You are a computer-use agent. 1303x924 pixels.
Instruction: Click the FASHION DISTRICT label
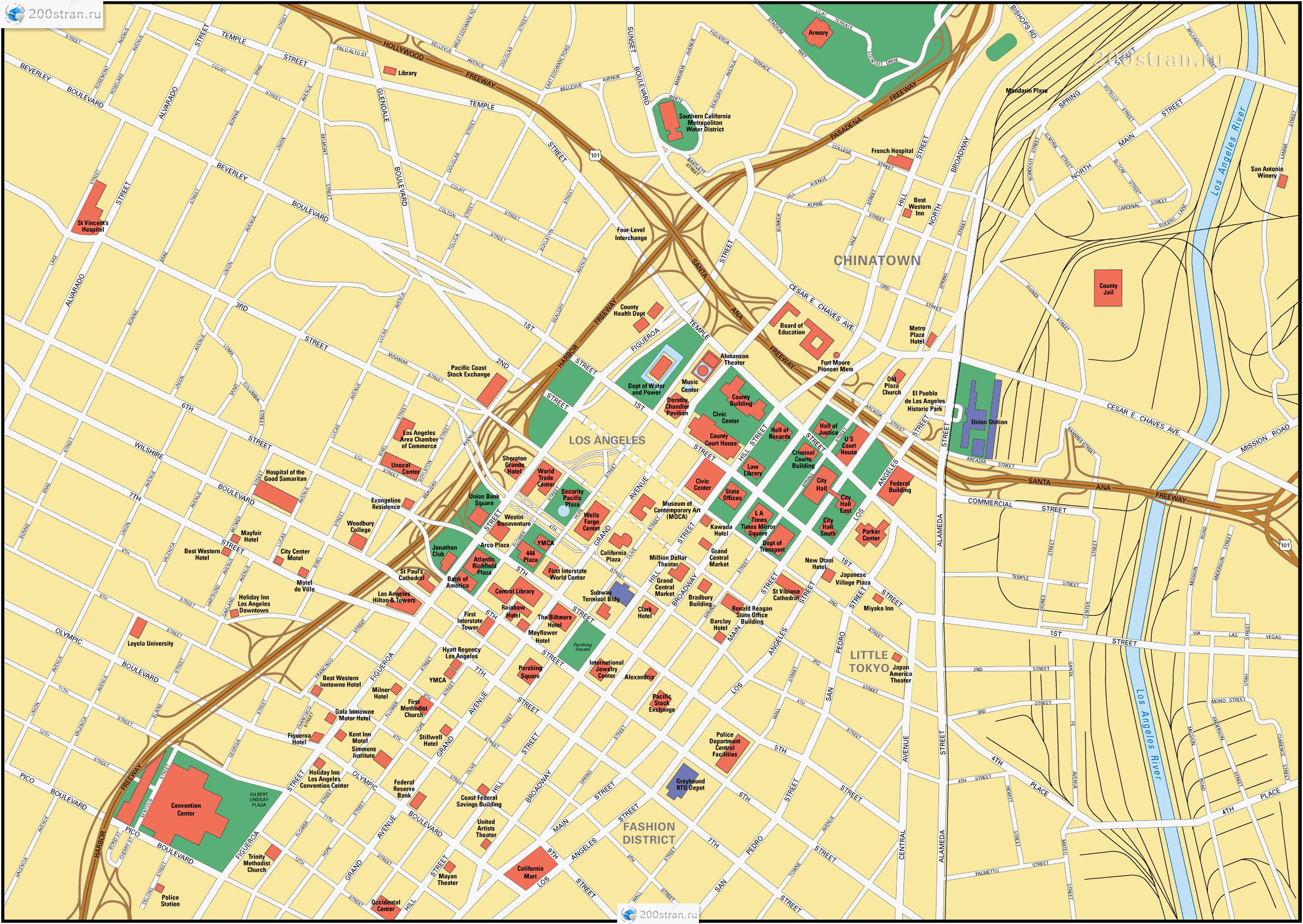648,833
